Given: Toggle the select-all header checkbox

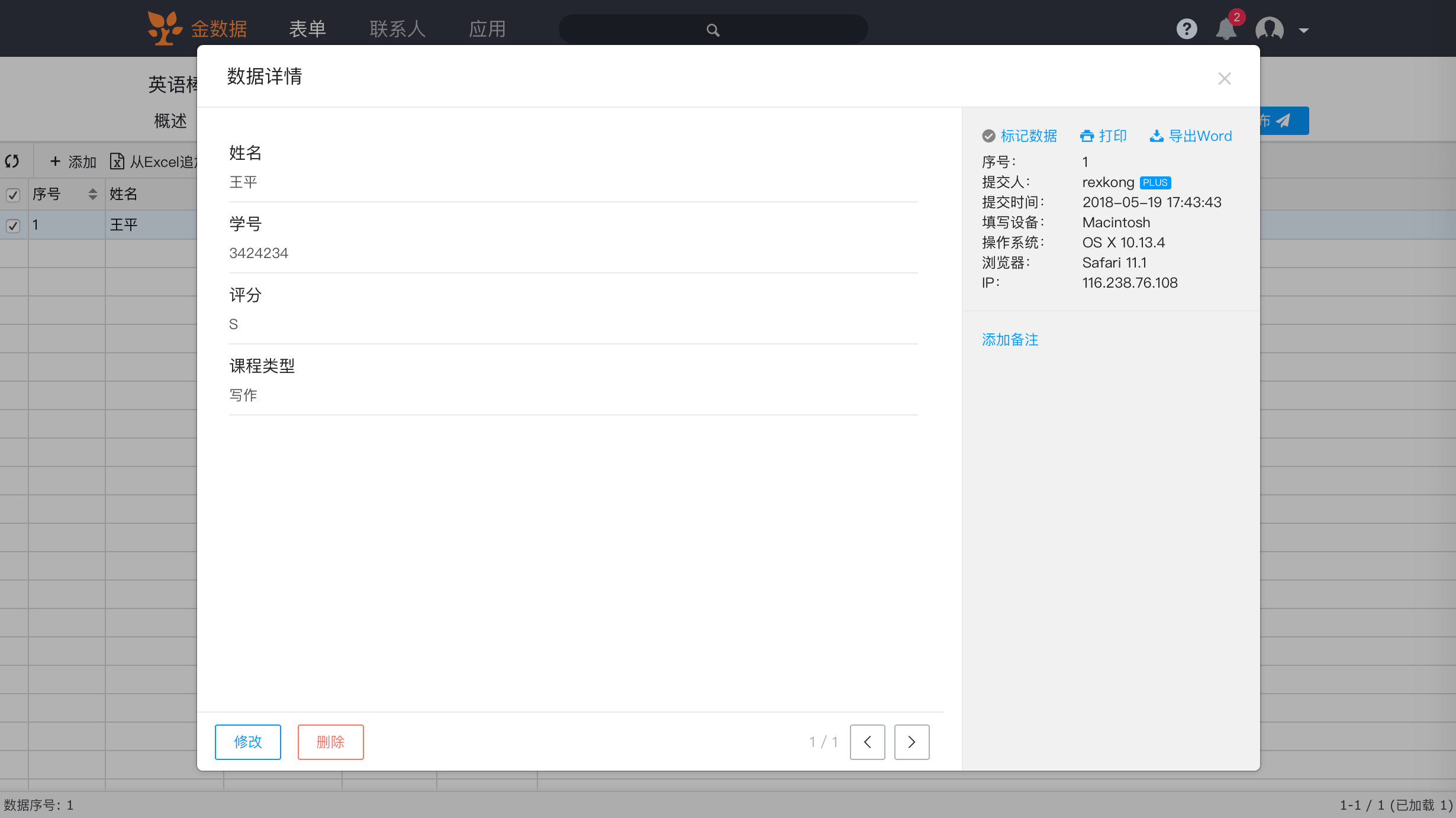Looking at the screenshot, I should click(x=13, y=195).
